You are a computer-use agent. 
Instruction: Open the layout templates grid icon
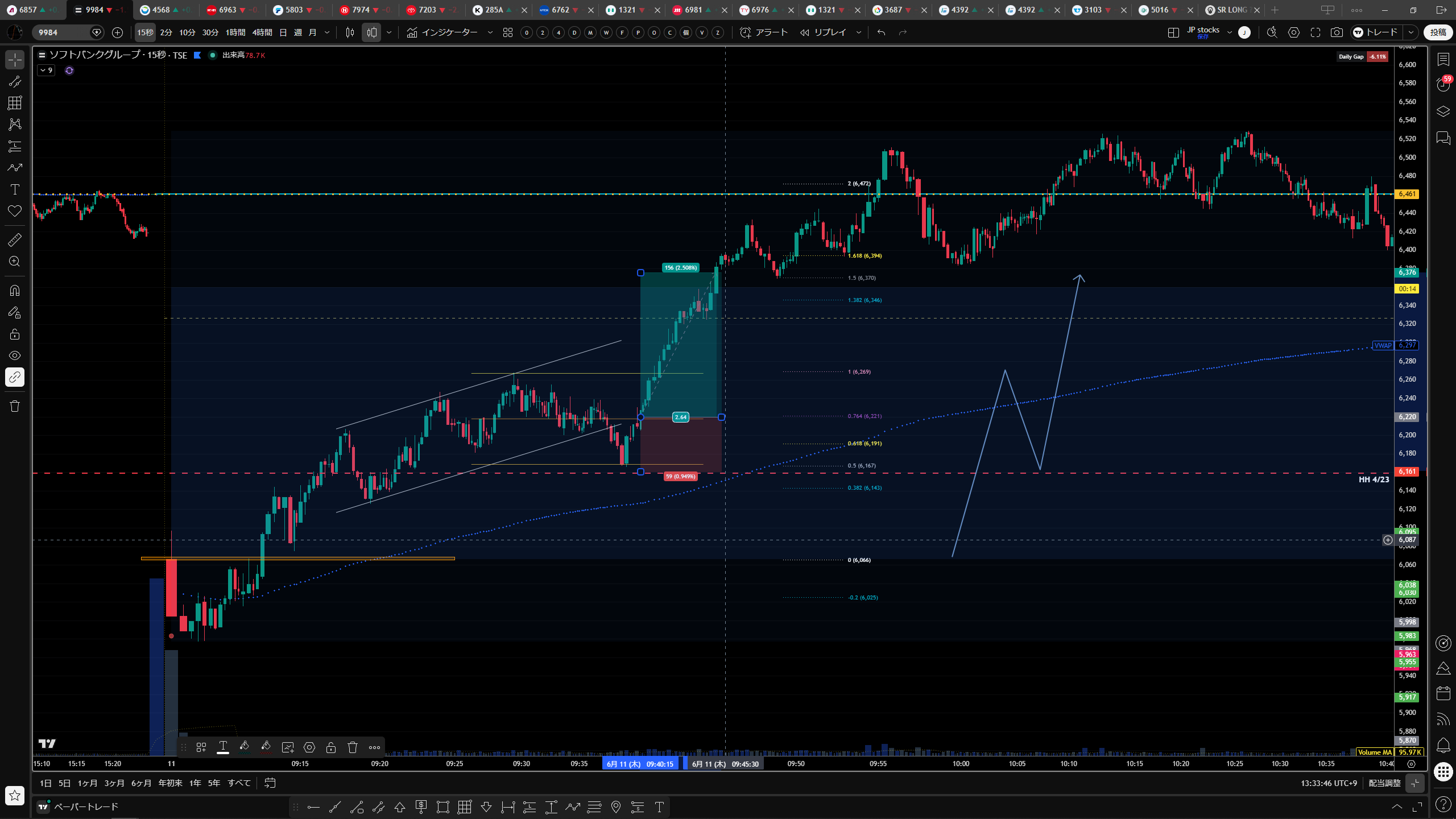(x=508, y=32)
